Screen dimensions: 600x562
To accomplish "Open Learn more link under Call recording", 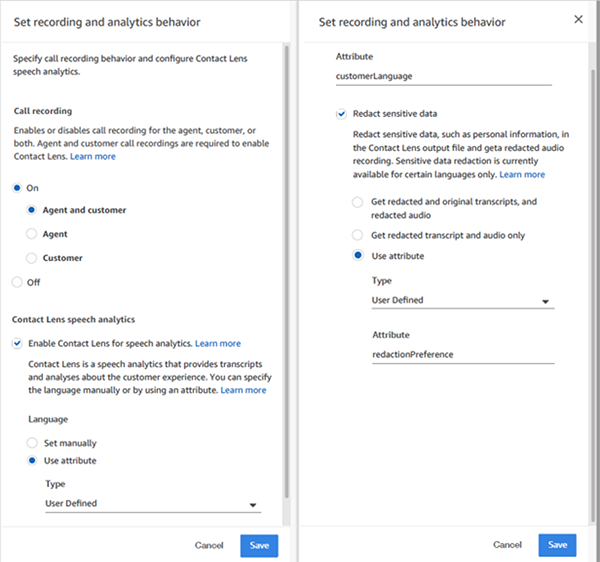I will click(93, 156).
